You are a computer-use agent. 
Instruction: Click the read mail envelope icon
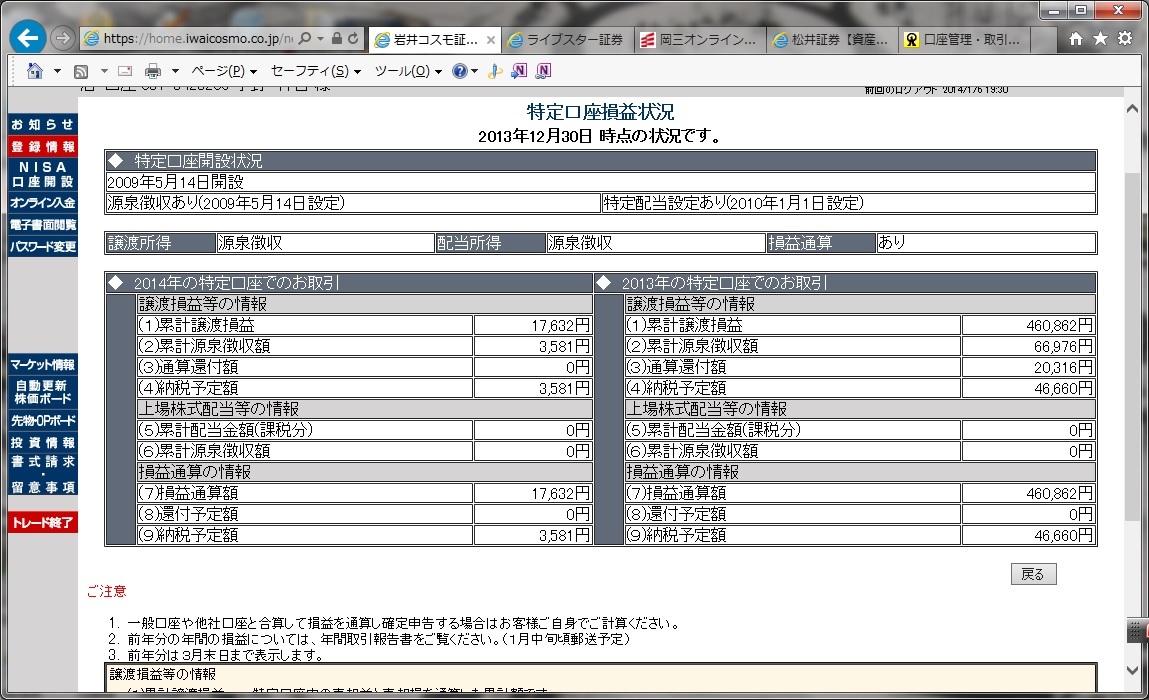point(125,71)
